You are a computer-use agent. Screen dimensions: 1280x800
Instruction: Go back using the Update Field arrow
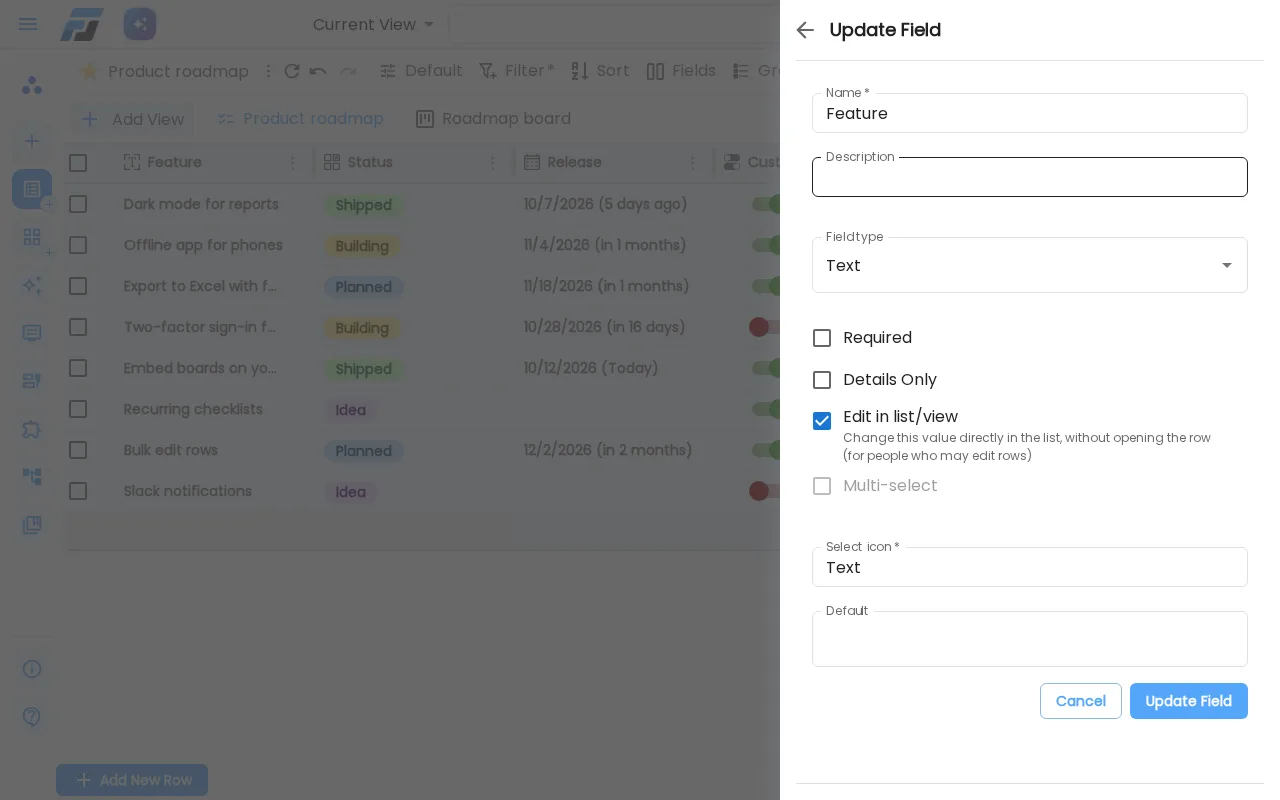(805, 30)
